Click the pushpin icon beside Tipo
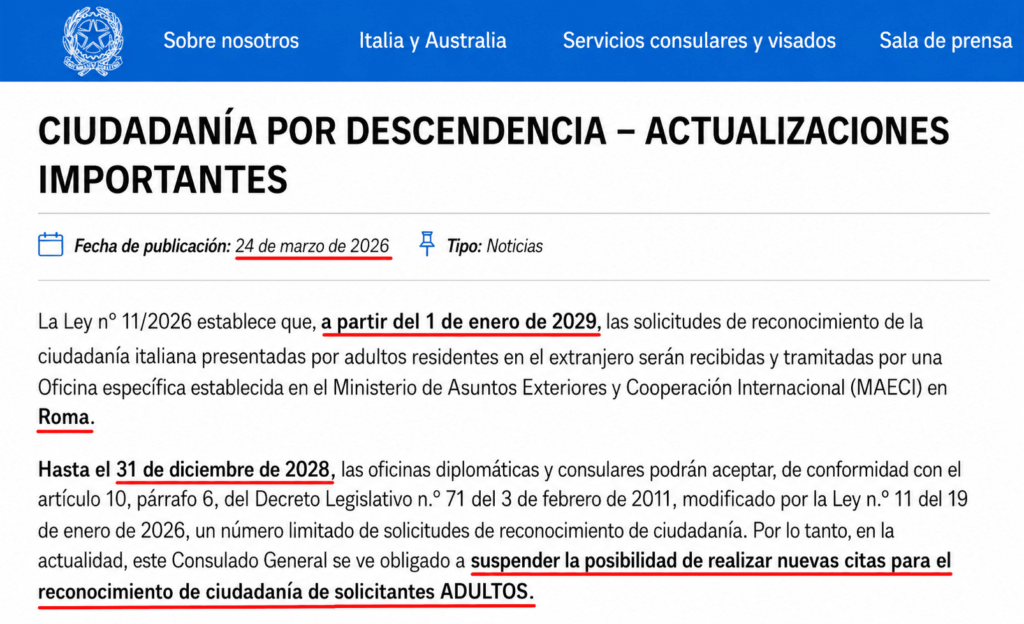 426,243
